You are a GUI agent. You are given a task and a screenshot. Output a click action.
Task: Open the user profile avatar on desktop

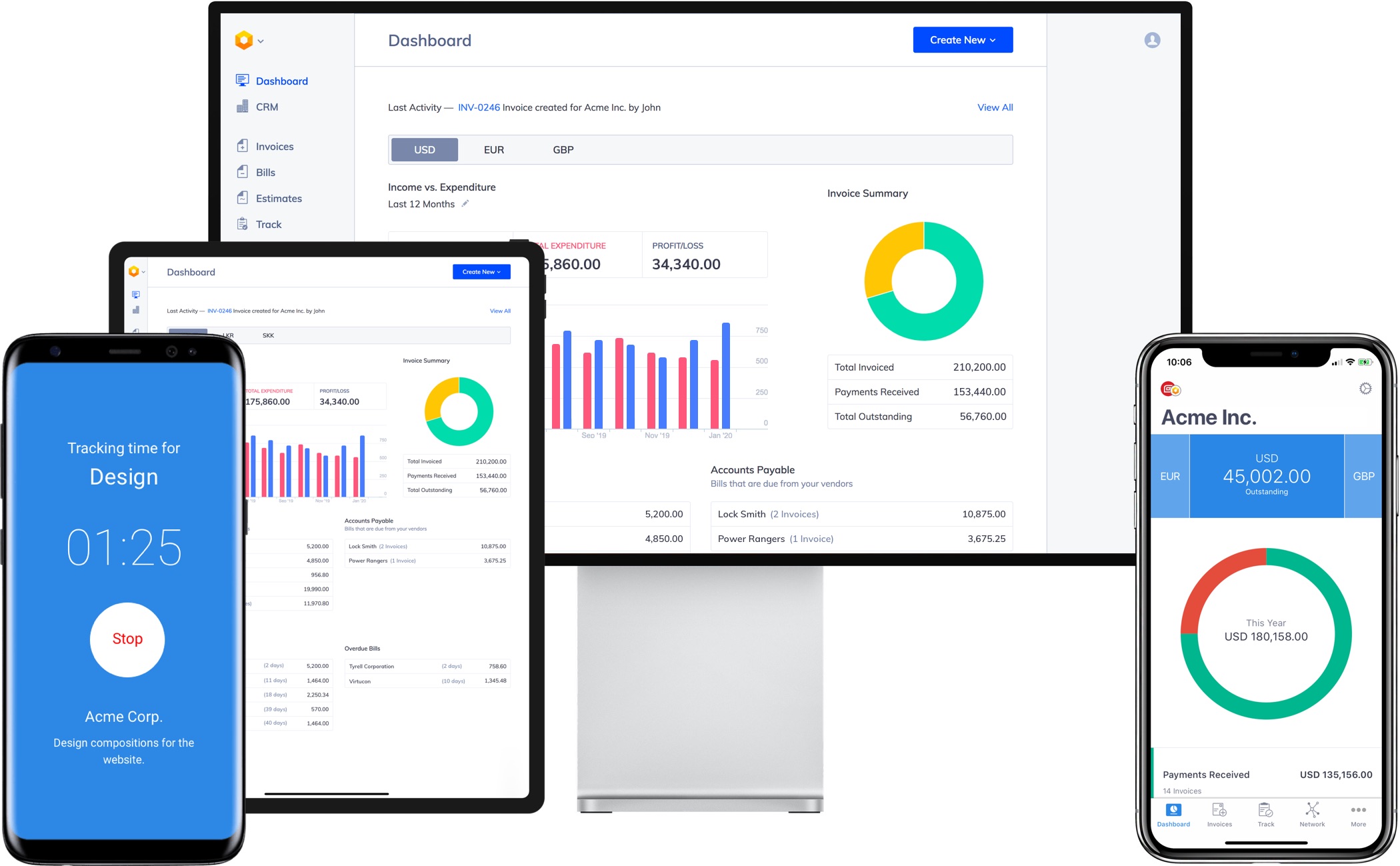1152,40
